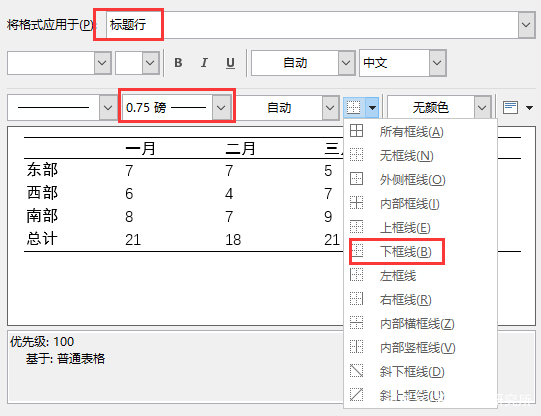Toggle Underline formatting button
The image size is (541, 416).
[230, 63]
